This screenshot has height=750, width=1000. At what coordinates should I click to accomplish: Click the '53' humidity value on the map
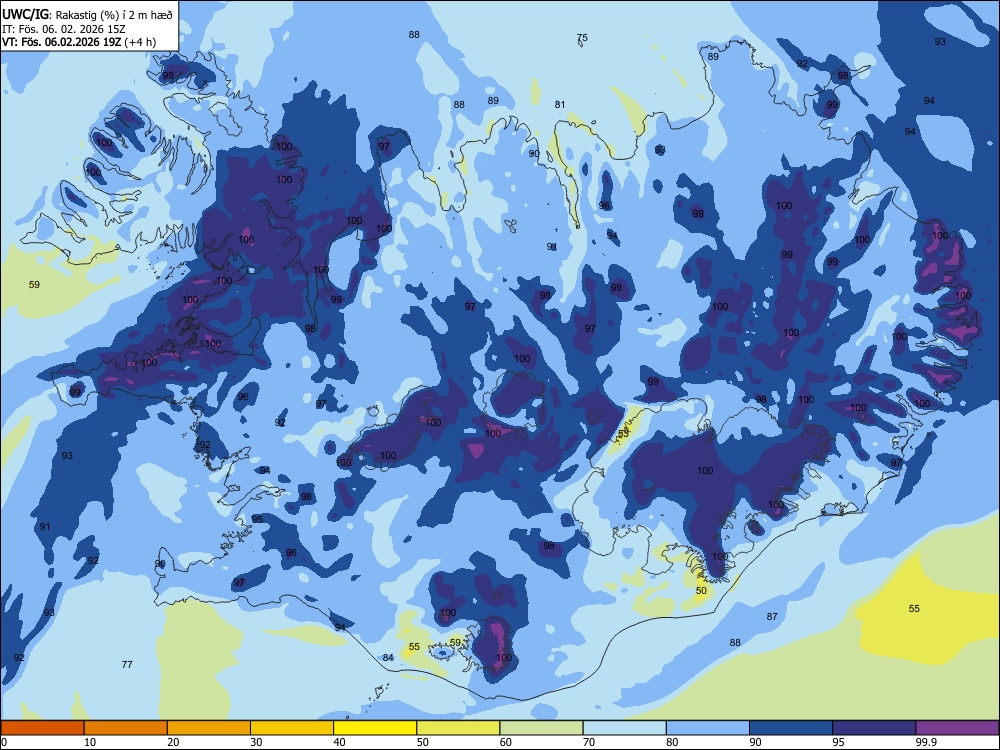(x=623, y=433)
